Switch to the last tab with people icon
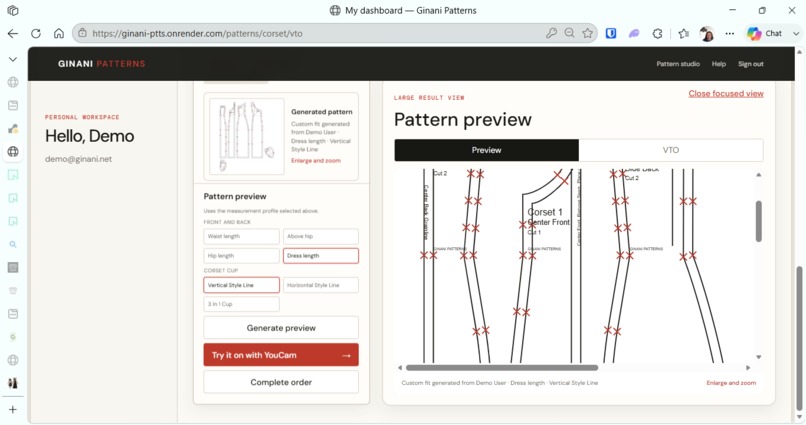The height and width of the screenshot is (425, 806). tap(13, 383)
